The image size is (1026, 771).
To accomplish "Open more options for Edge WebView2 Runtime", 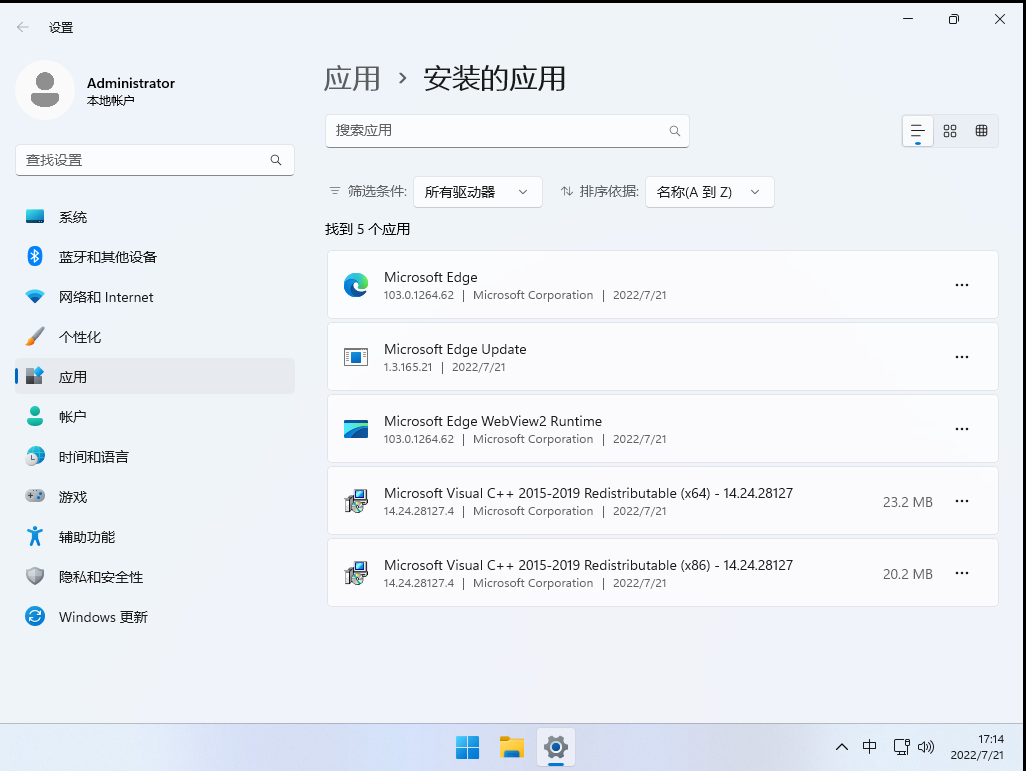I will (961, 429).
